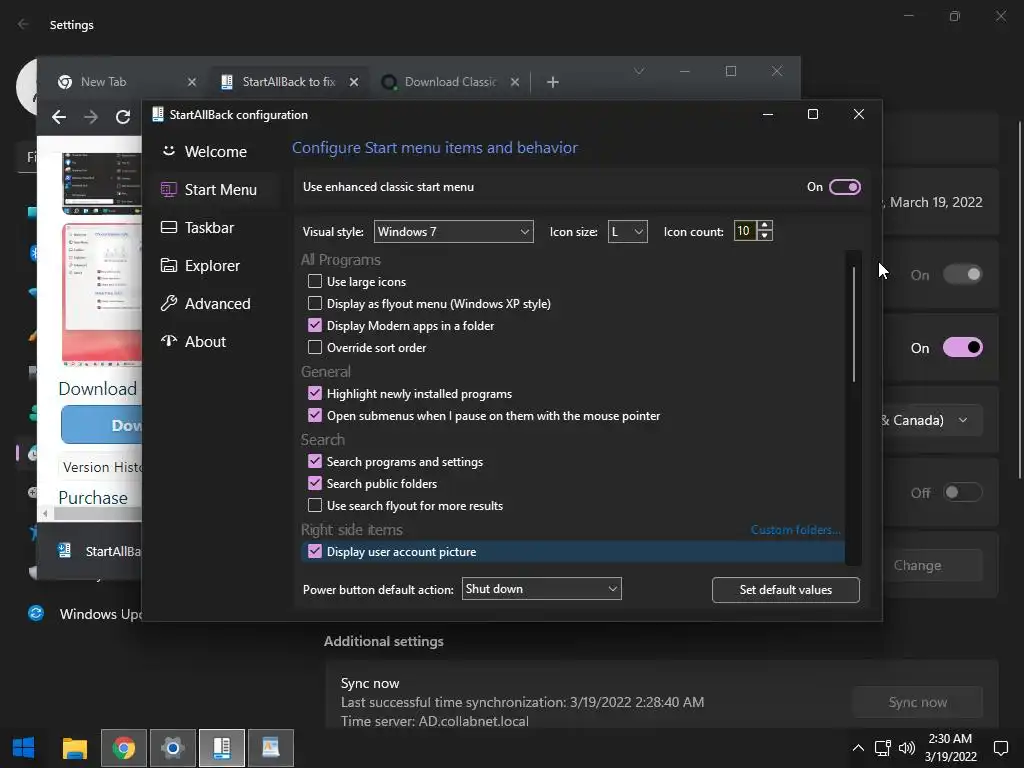The height and width of the screenshot is (768, 1024).
Task: Close the StartAllBack to fix tab
Action: point(353,82)
